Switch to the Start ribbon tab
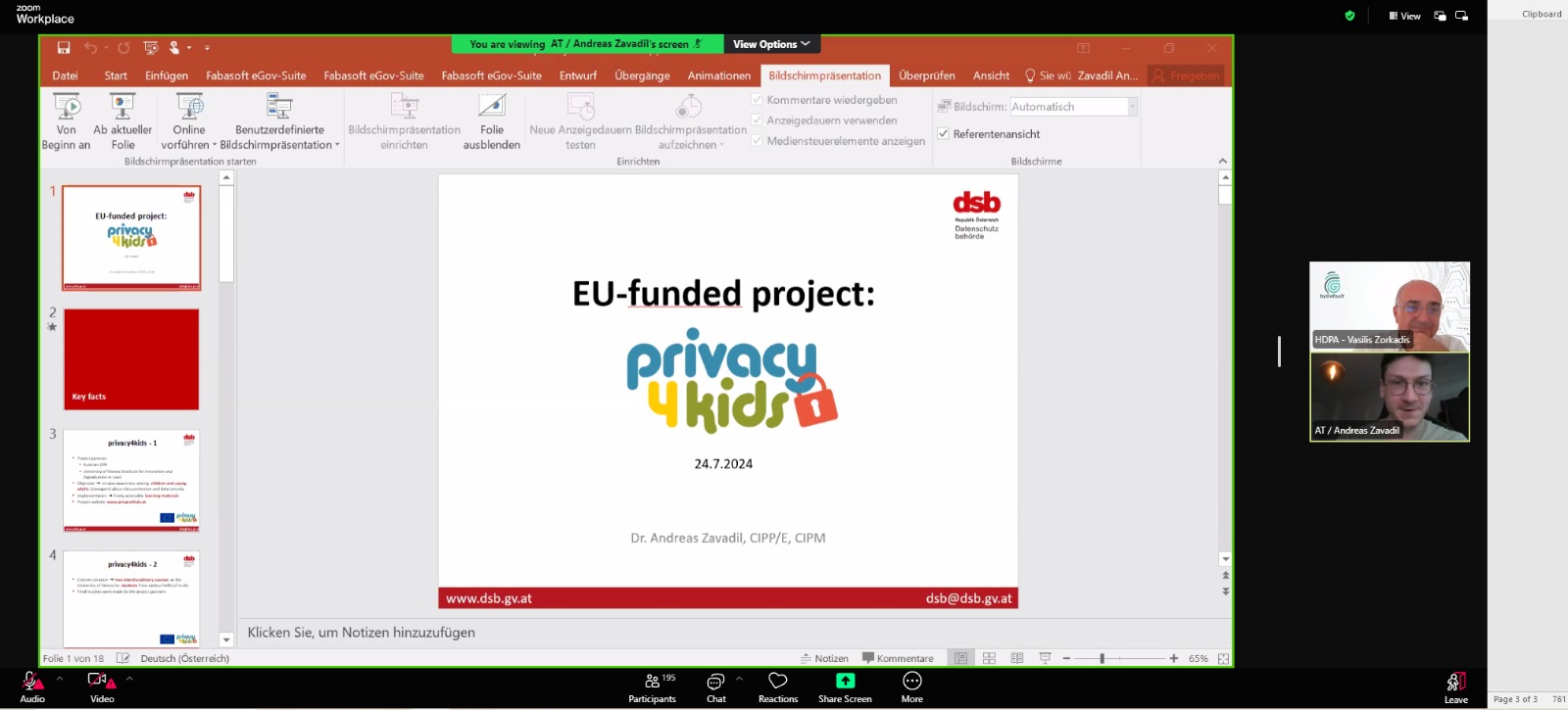 click(x=116, y=75)
